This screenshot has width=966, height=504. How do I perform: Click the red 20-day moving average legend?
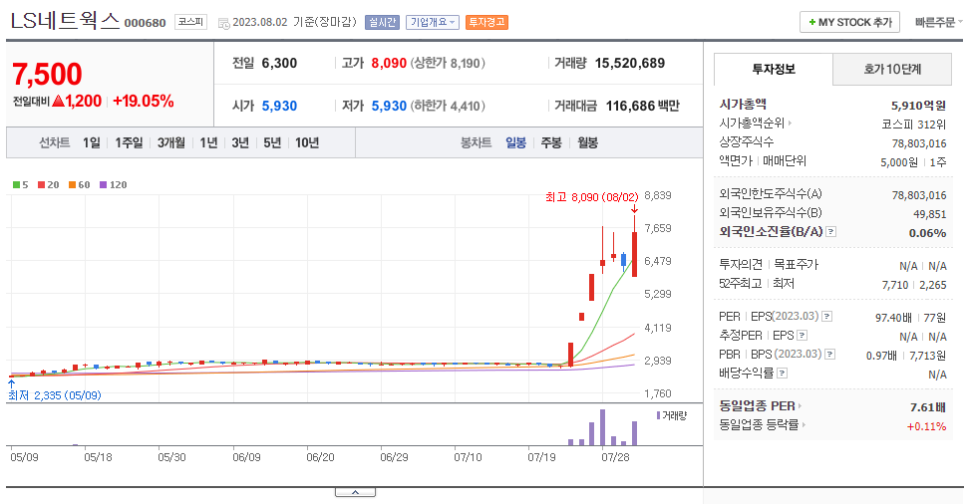(48, 185)
